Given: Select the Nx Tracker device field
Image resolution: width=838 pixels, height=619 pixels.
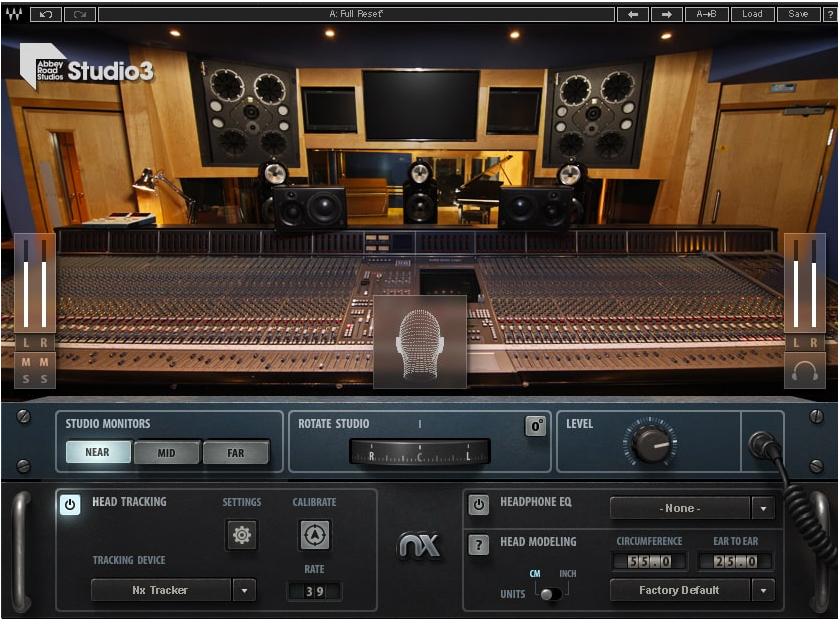Looking at the screenshot, I should tap(161, 590).
